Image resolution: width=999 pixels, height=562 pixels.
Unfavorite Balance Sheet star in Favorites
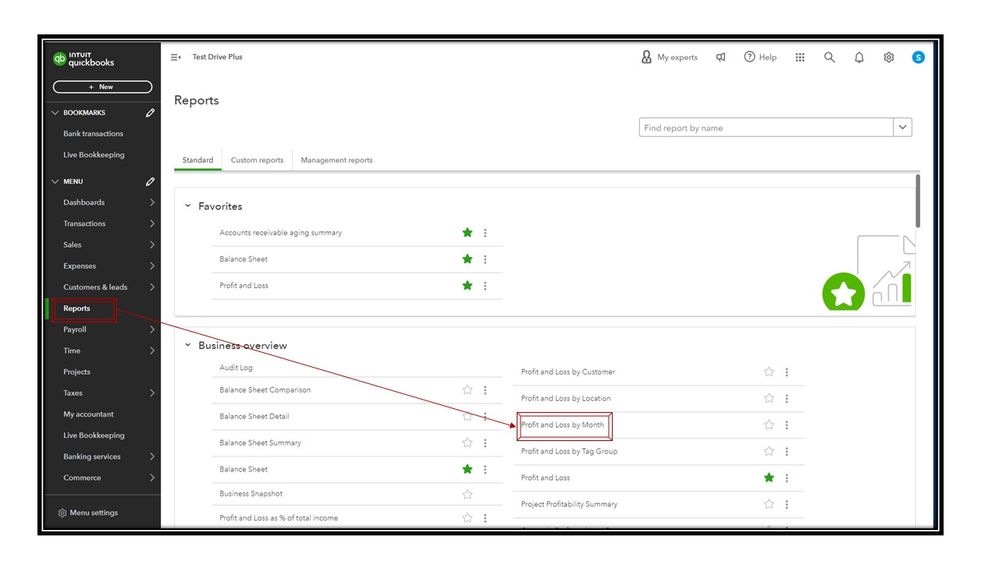(467, 259)
